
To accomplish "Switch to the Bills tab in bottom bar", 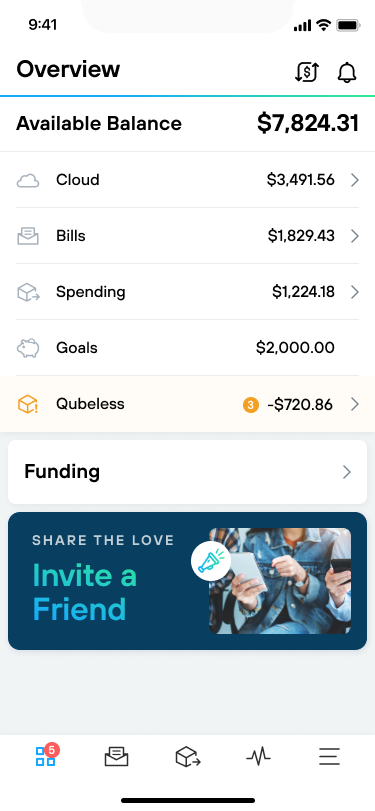I will (116, 757).
